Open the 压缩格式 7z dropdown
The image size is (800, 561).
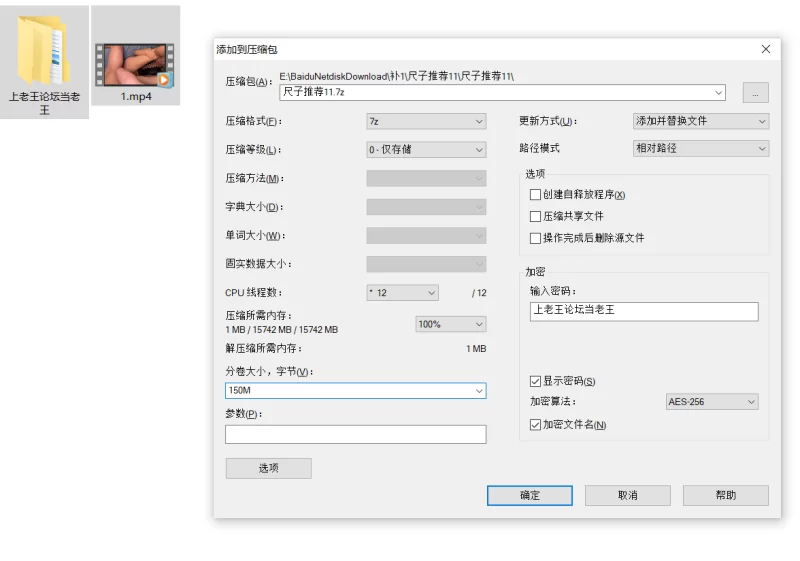coord(426,121)
